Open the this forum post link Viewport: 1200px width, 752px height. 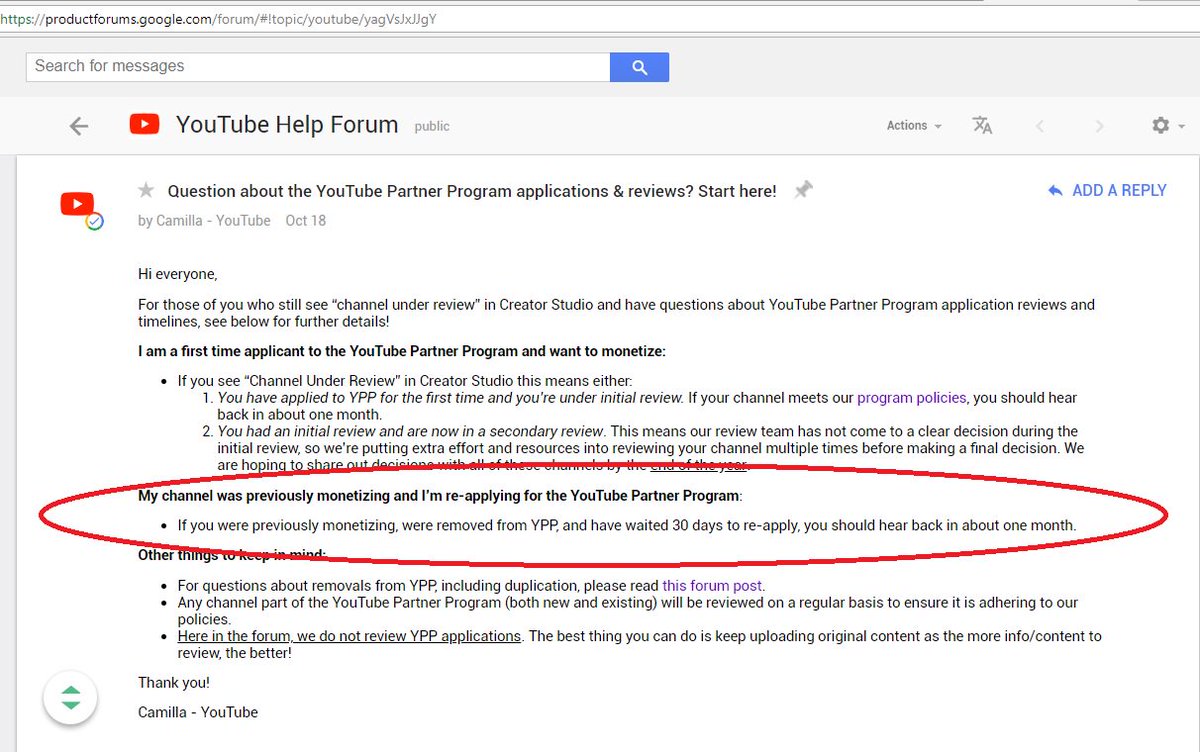[x=712, y=586]
